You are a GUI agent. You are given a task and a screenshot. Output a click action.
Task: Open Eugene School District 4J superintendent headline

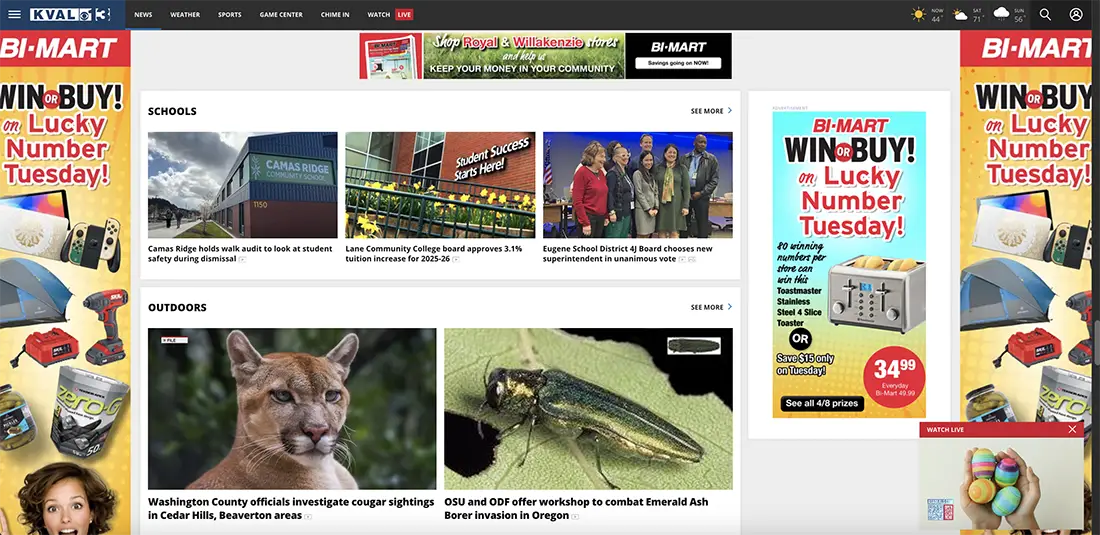point(628,254)
